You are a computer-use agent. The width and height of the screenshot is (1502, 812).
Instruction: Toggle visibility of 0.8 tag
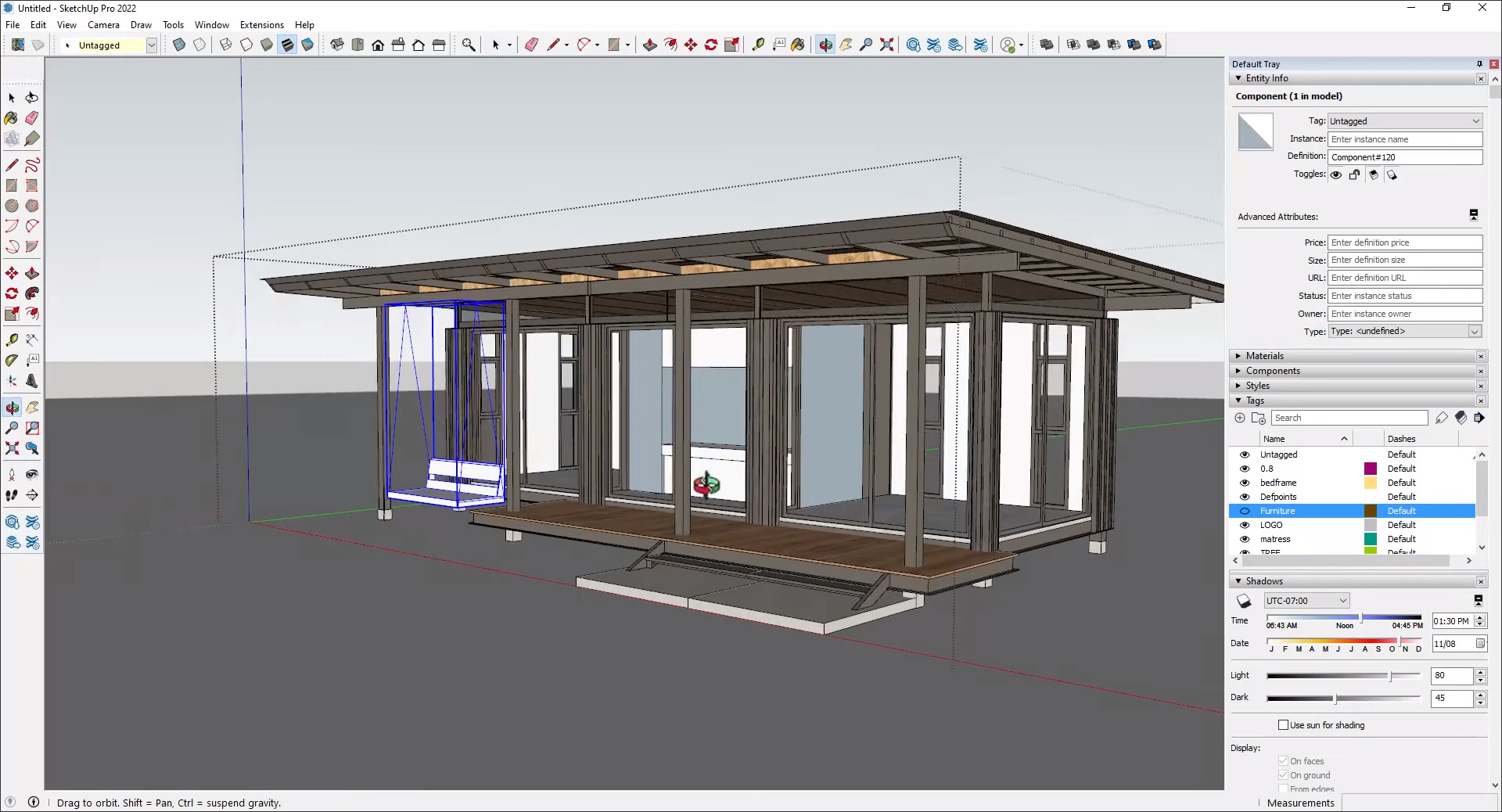click(x=1245, y=469)
